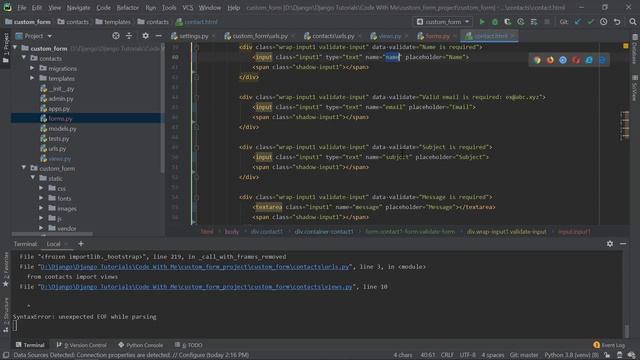Open TODO tool window tab
640x360 pixels.
coord(189,345)
